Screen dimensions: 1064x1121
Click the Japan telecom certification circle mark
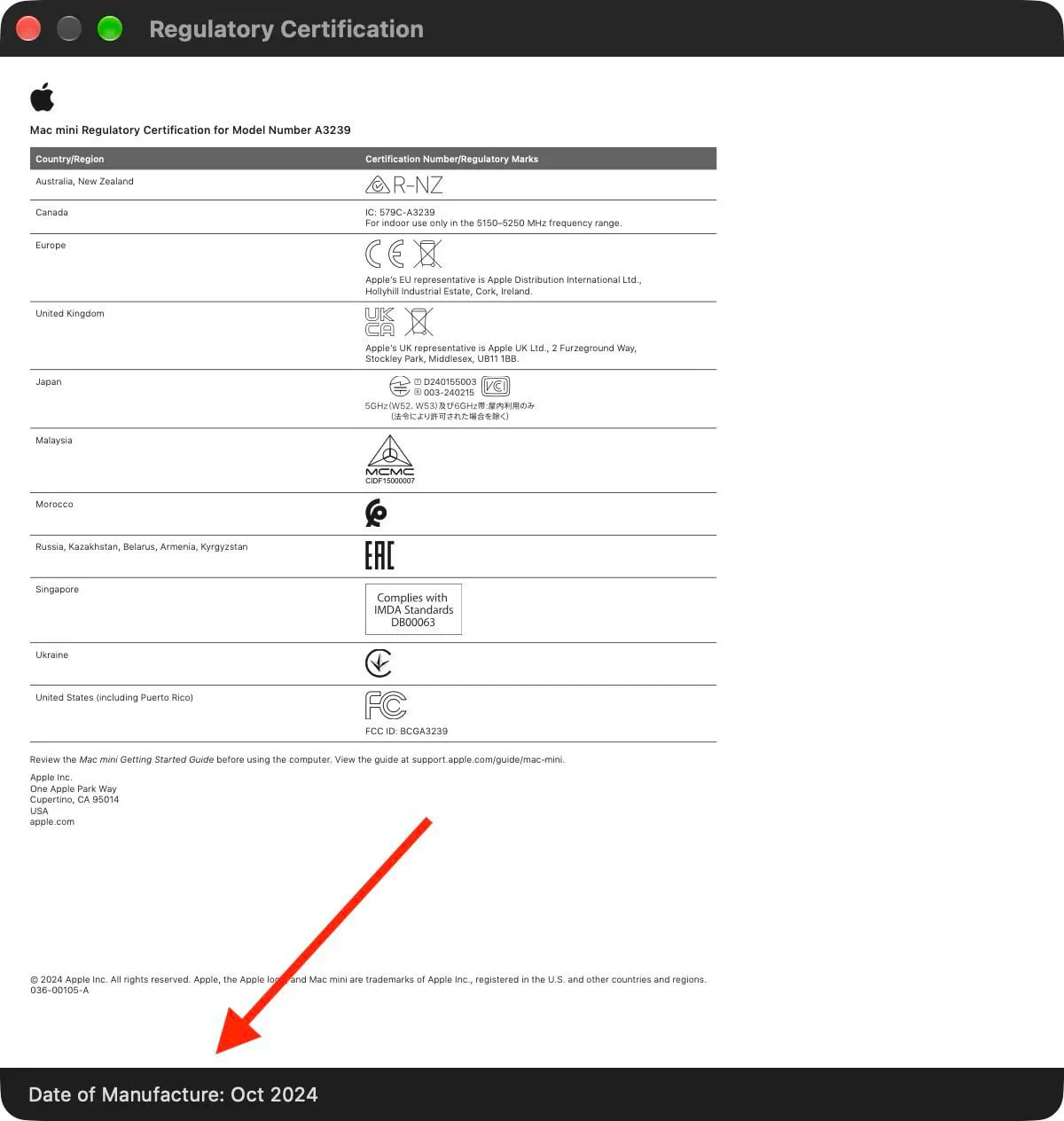[400, 387]
